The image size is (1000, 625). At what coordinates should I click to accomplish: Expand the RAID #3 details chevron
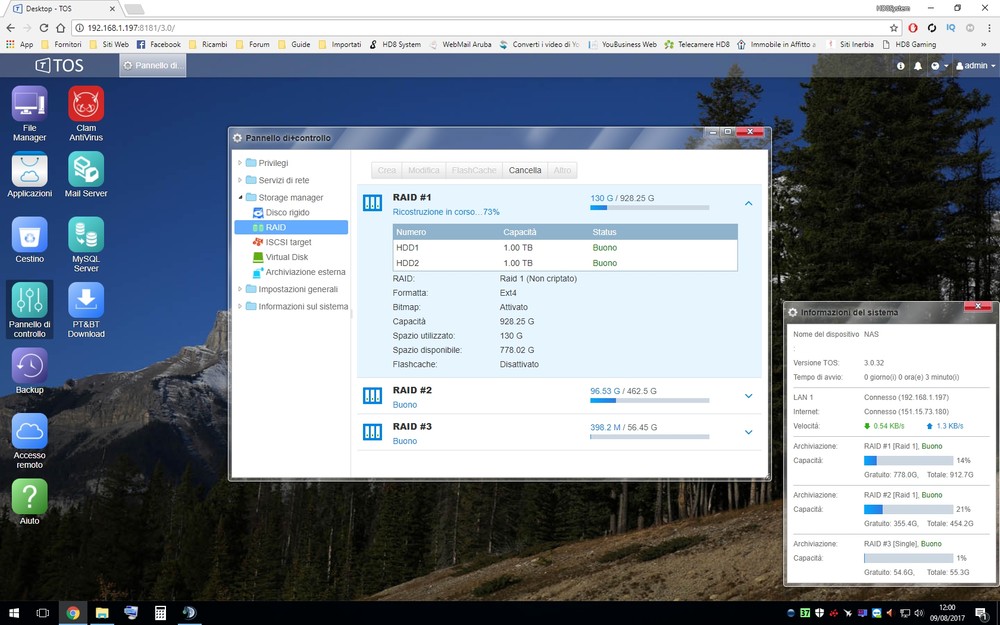(748, 432)
